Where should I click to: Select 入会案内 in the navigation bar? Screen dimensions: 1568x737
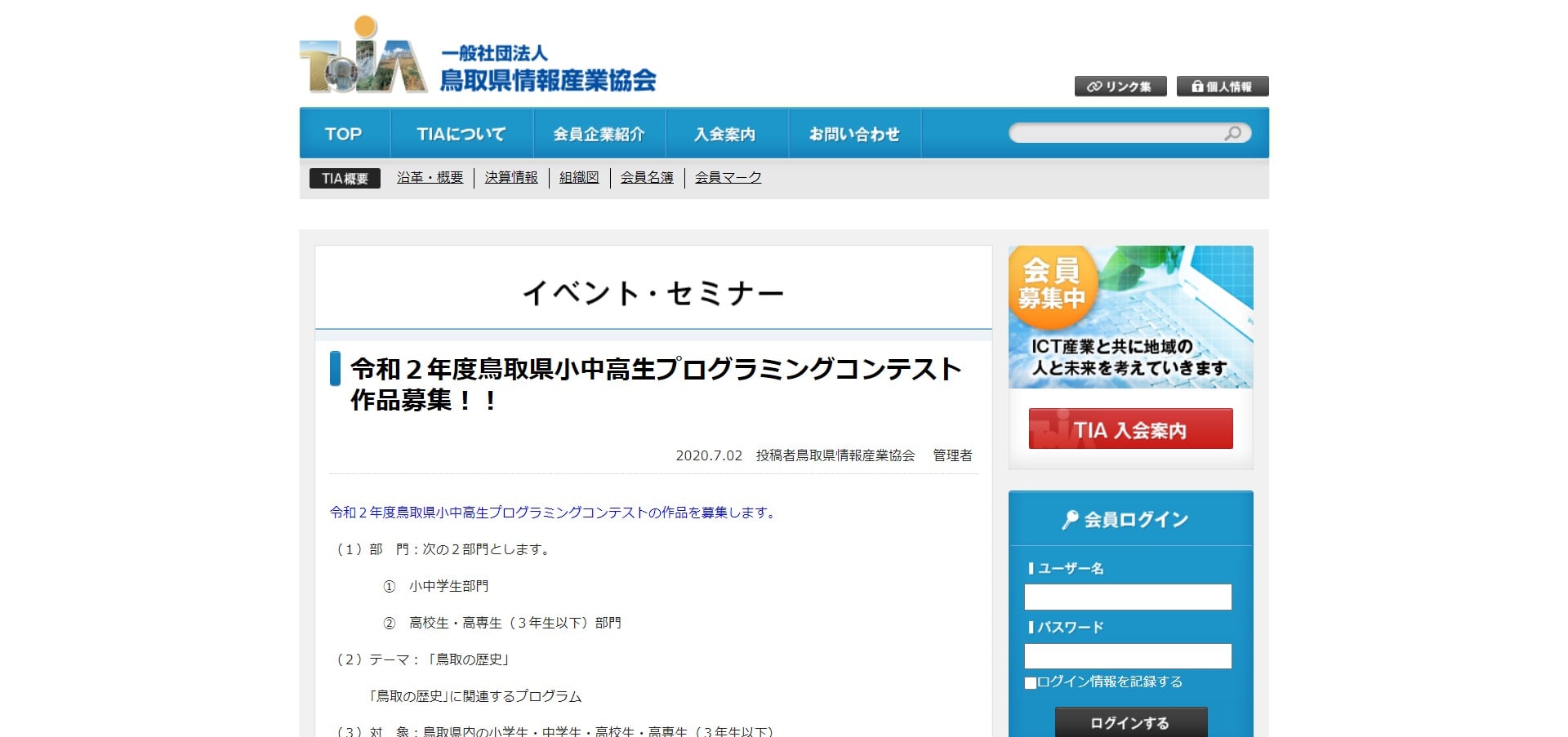[726, 134]
